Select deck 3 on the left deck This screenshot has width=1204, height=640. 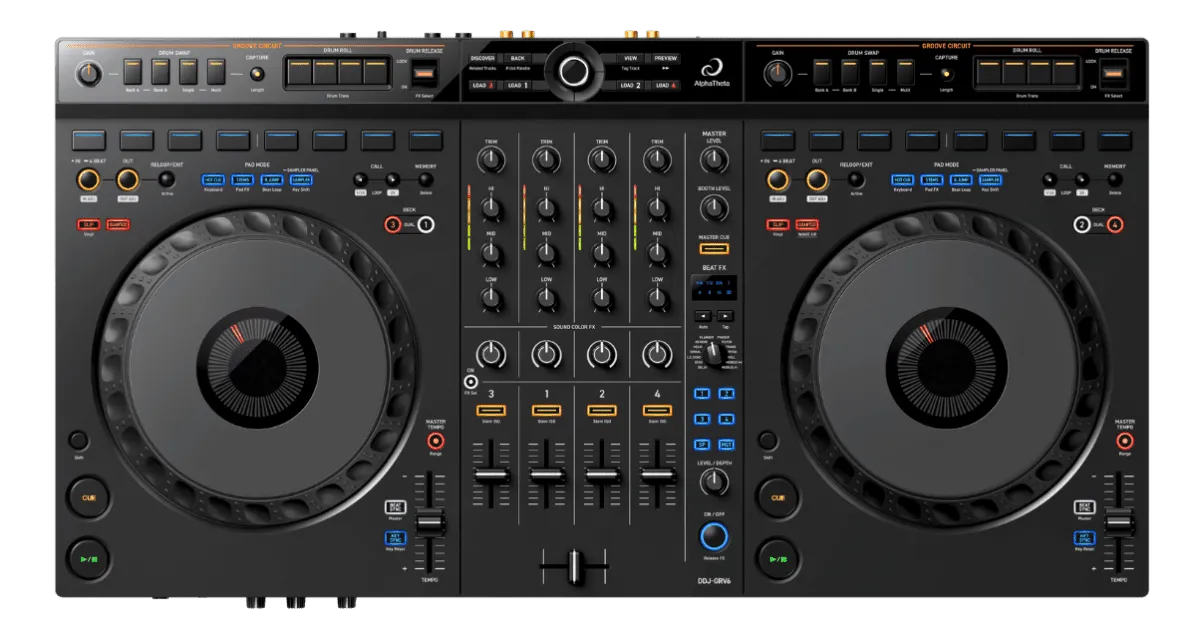click(393, 225)
